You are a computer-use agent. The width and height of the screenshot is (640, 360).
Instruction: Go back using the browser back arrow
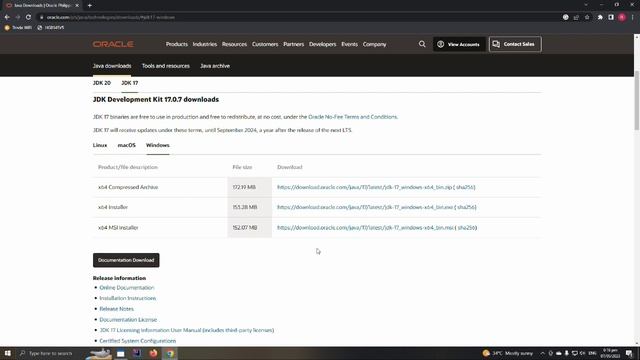(7, 17)
